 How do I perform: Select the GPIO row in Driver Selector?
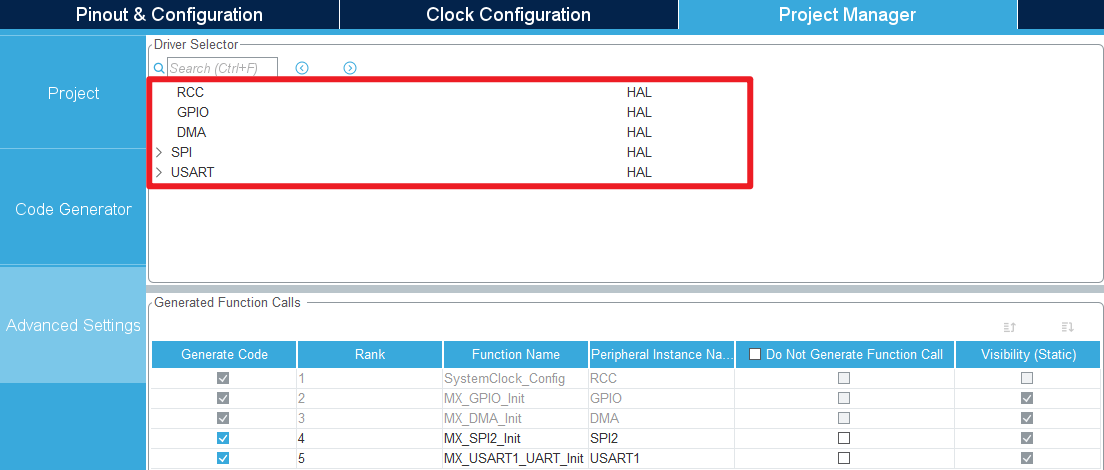193,112
